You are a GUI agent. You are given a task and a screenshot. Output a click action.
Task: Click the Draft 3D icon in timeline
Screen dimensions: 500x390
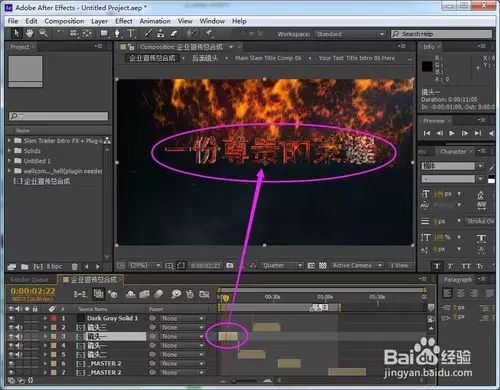(113, 294)
